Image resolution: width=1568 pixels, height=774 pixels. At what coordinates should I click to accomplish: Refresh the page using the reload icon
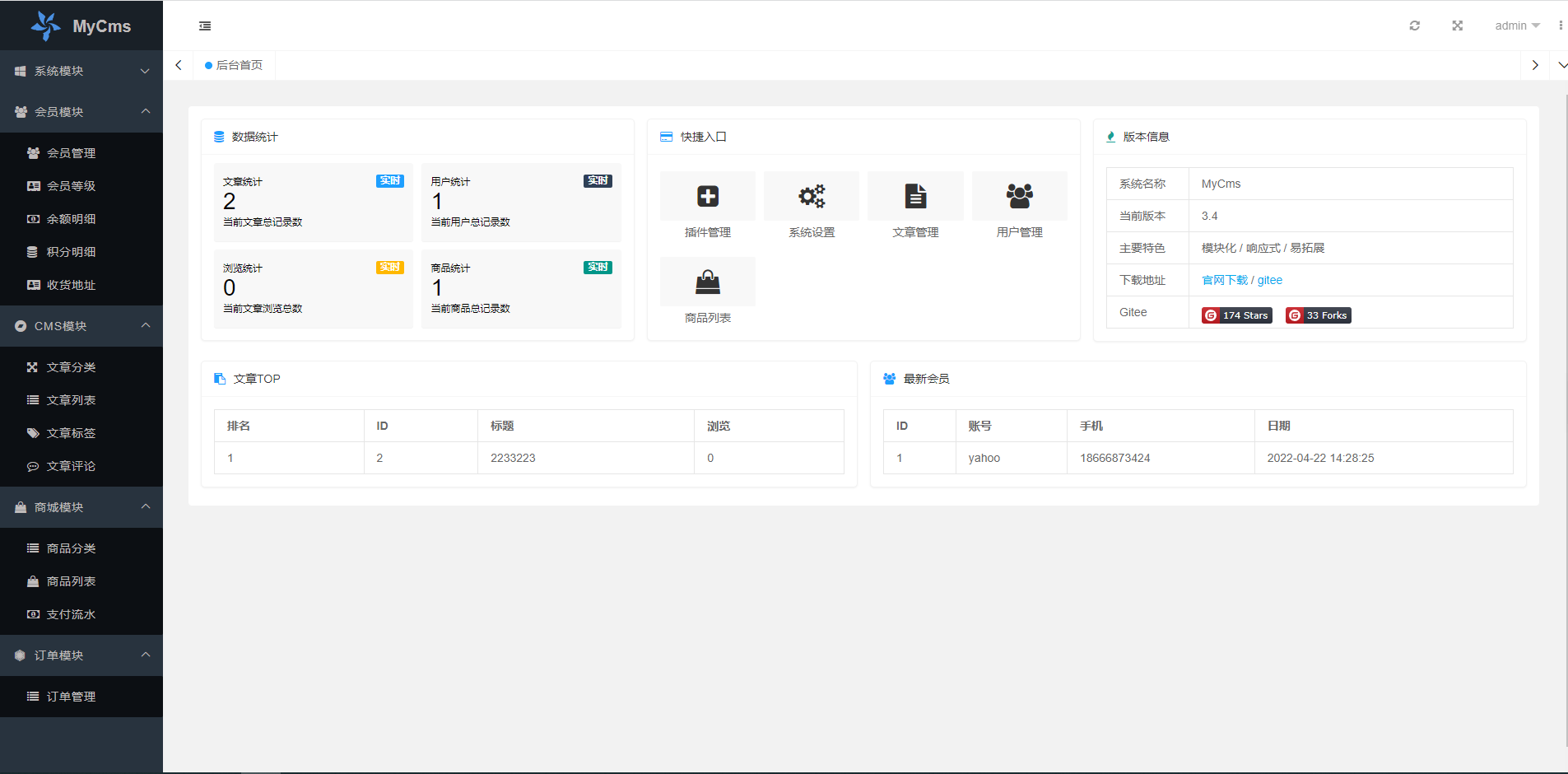(1415, 26)
